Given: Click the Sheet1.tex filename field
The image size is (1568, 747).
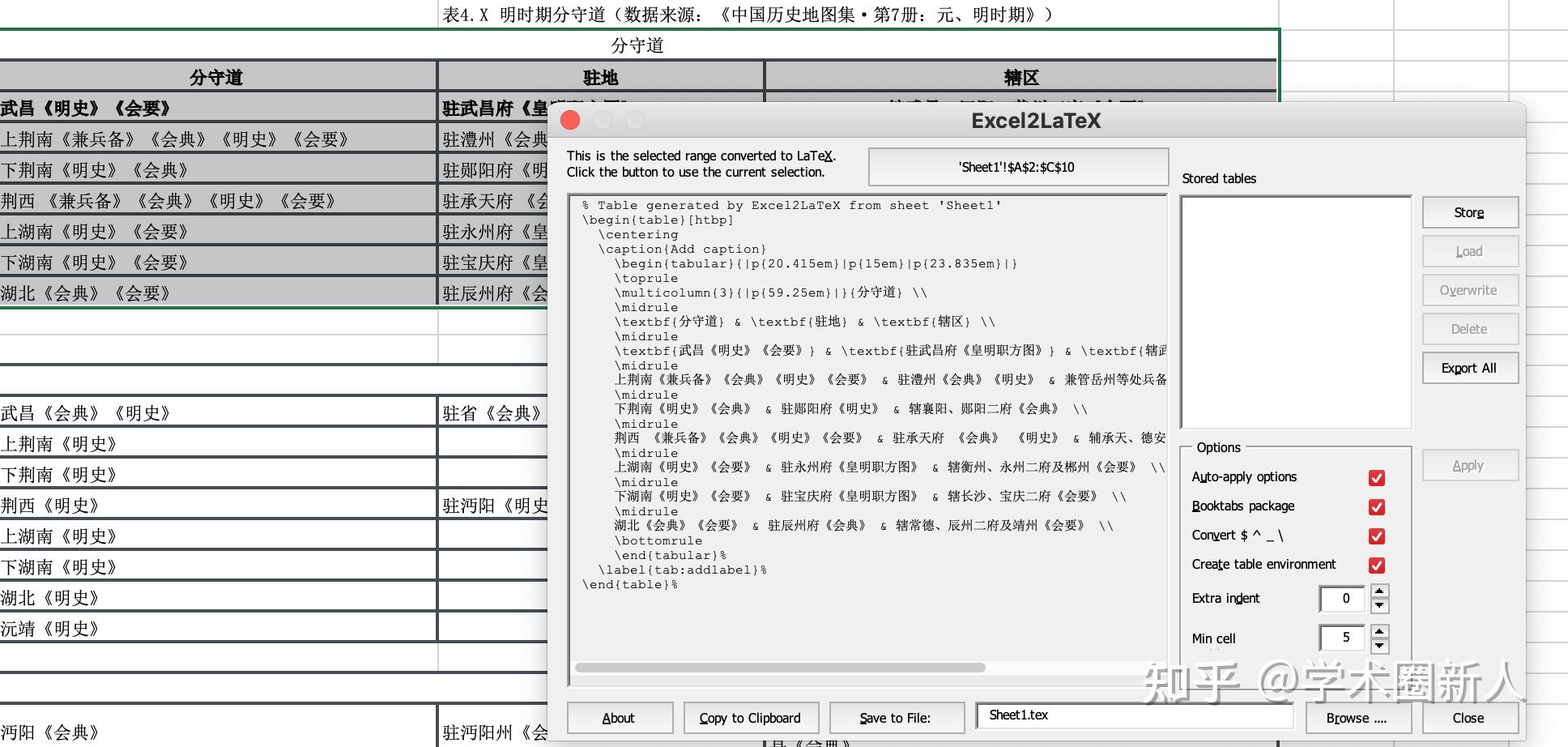Looking at the screenshot, I should pos(1135,715).
